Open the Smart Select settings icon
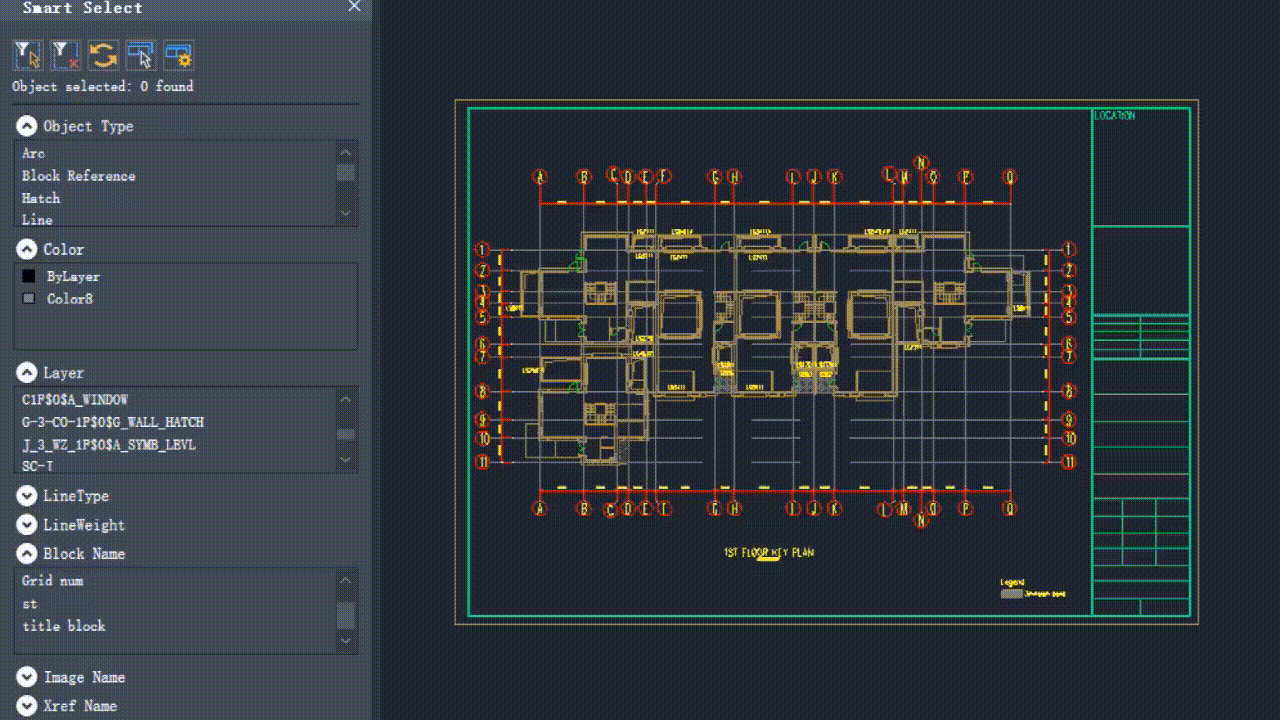Viewport: 1280px width, 720px height. click(178, 55)
